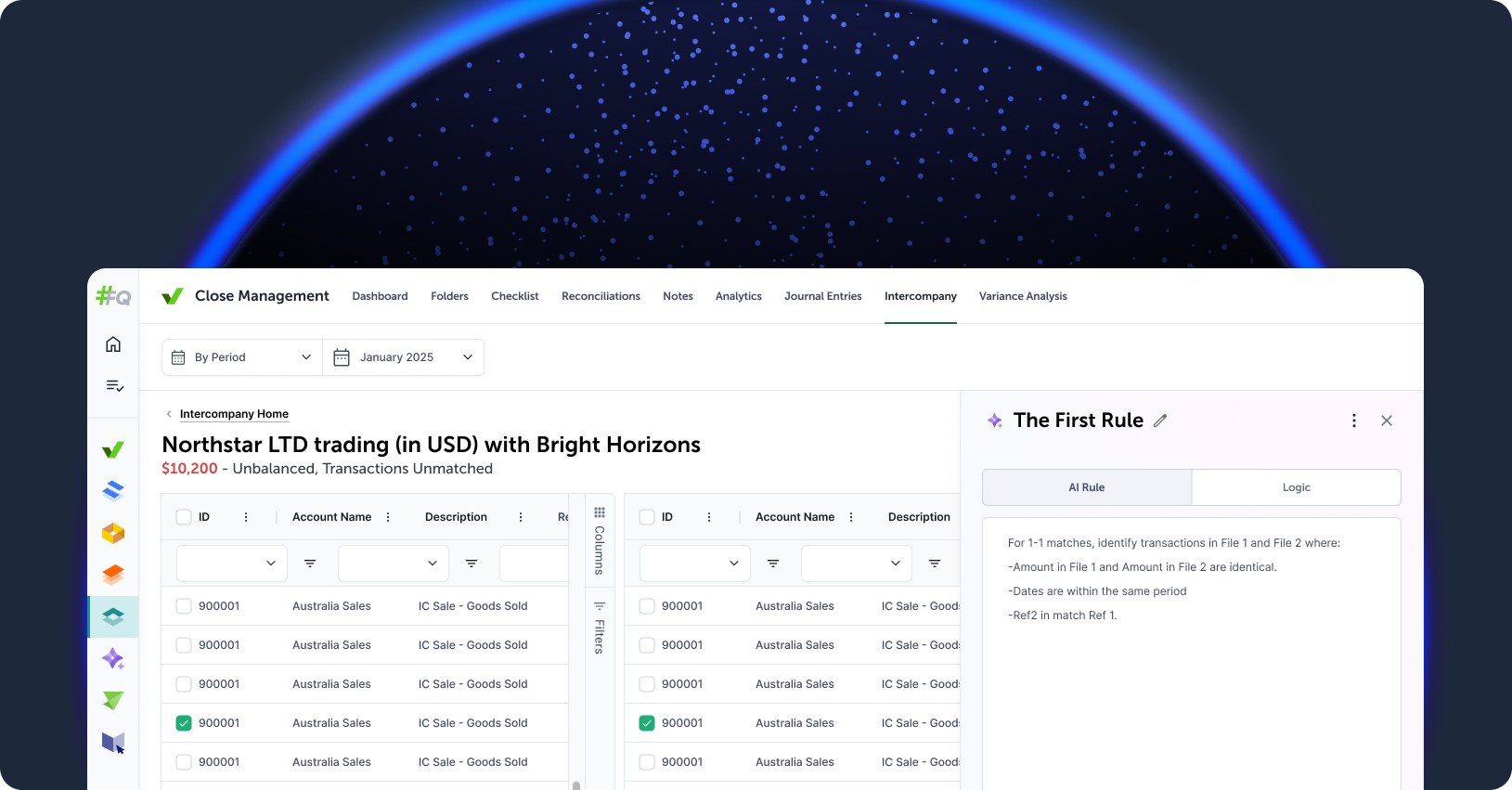Toggle select-all checkbox in left table header
1512x790 pixels.
click(x=184, y=517)
